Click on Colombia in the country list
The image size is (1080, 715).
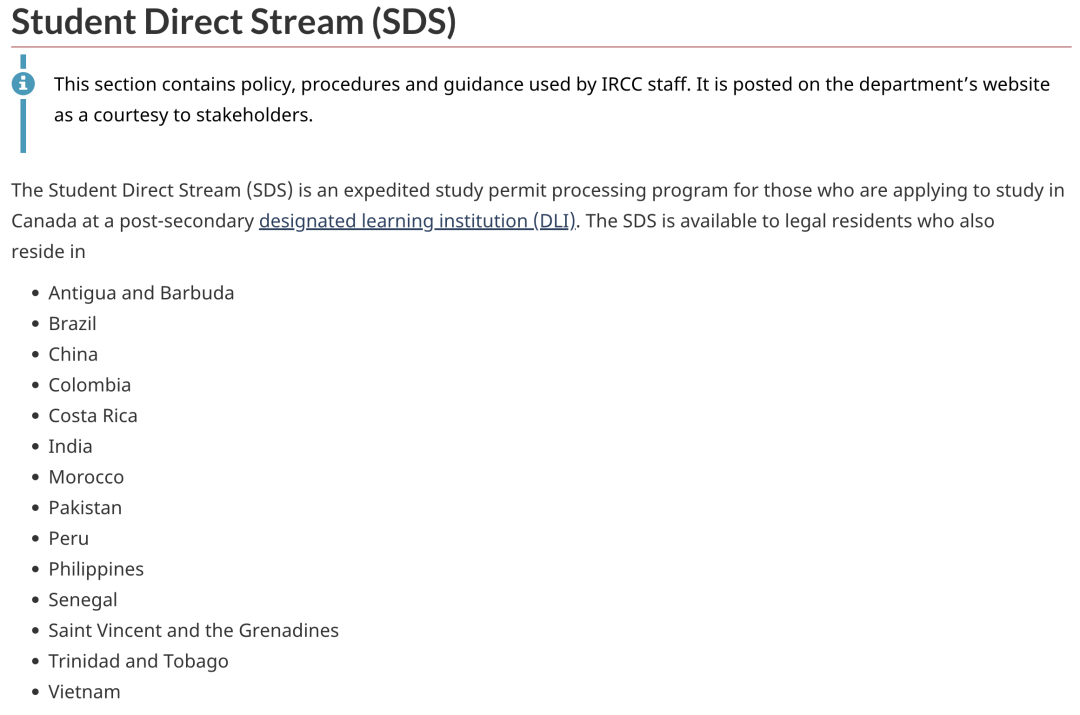click(90, 384)
